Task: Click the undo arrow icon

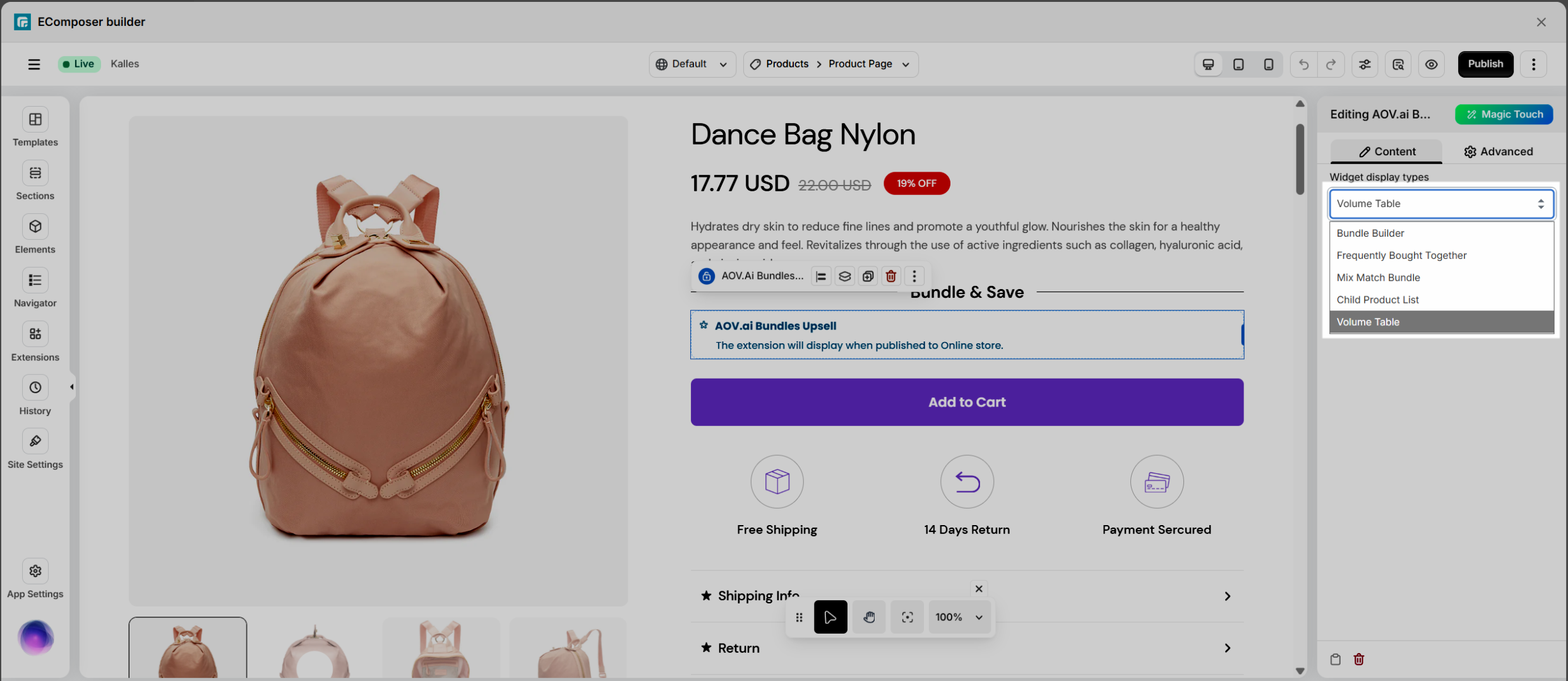Action: [1303, 64]
